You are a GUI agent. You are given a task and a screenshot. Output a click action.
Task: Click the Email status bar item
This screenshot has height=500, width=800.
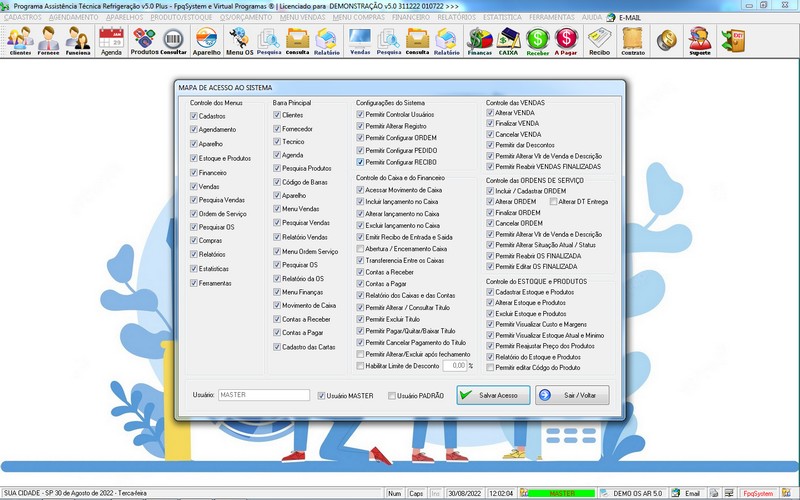tap(687, 493)
